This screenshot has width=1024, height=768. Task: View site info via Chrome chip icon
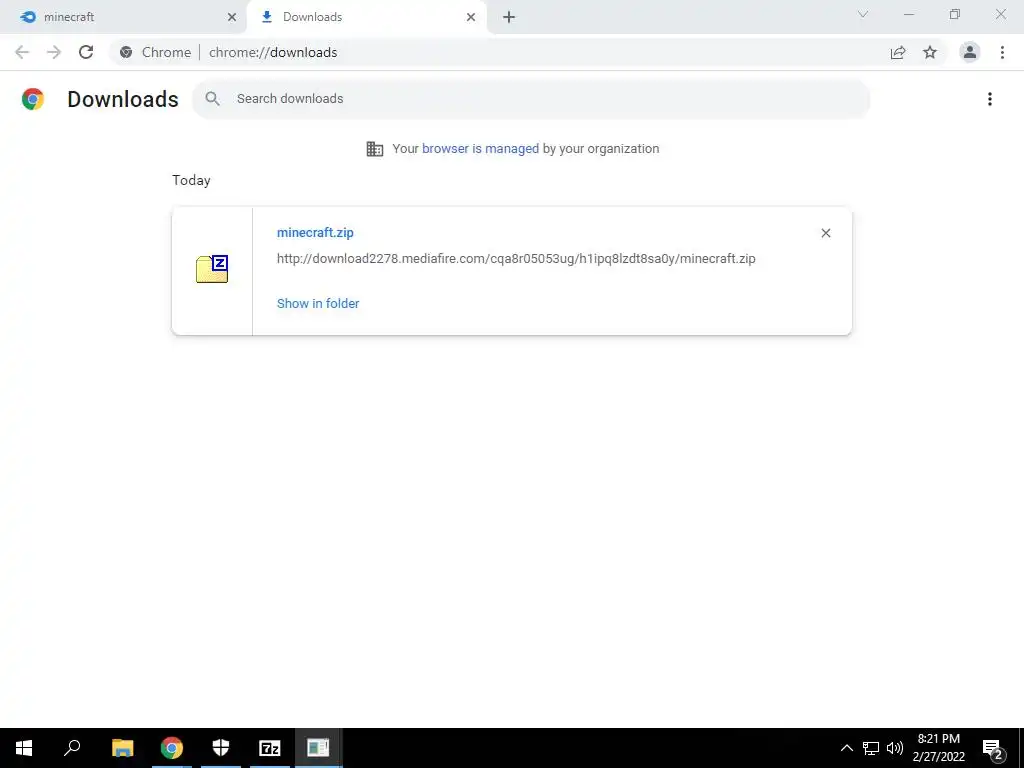pos(126,52)
